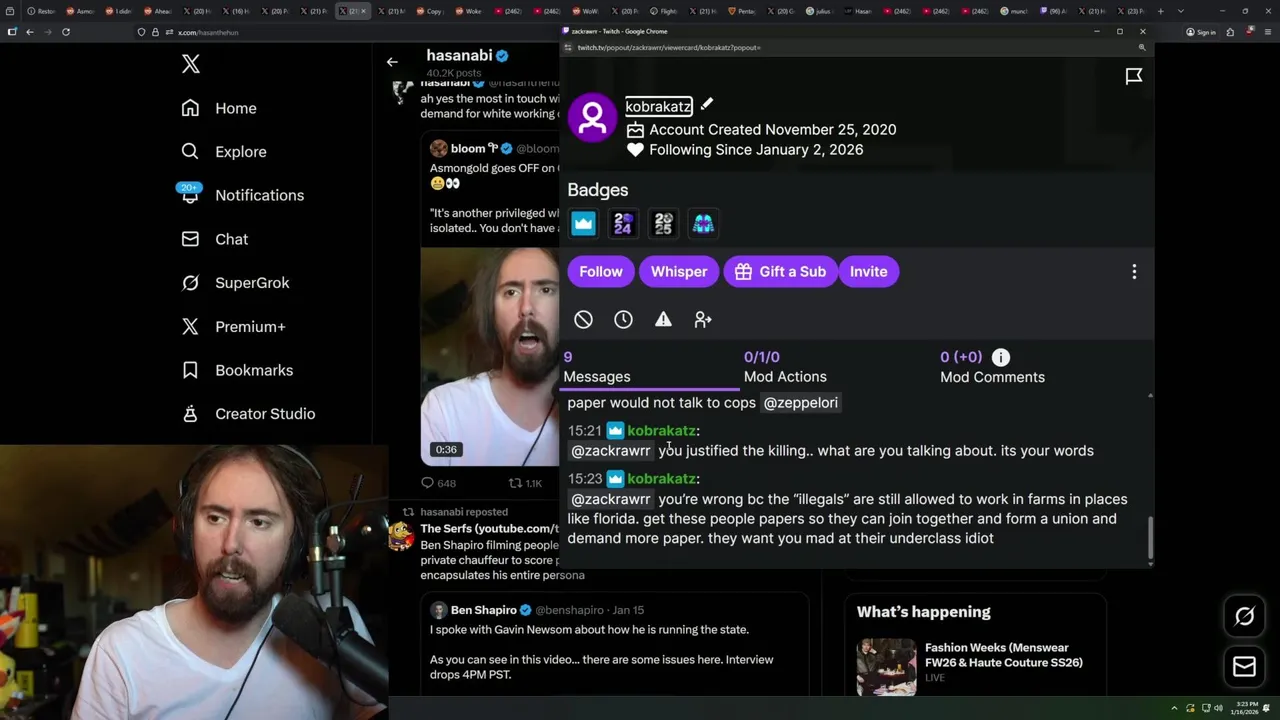The width and height of the screenshot is (1280, 720).
Task: Open Explore in X sidebar
Action: pos(224,152)
